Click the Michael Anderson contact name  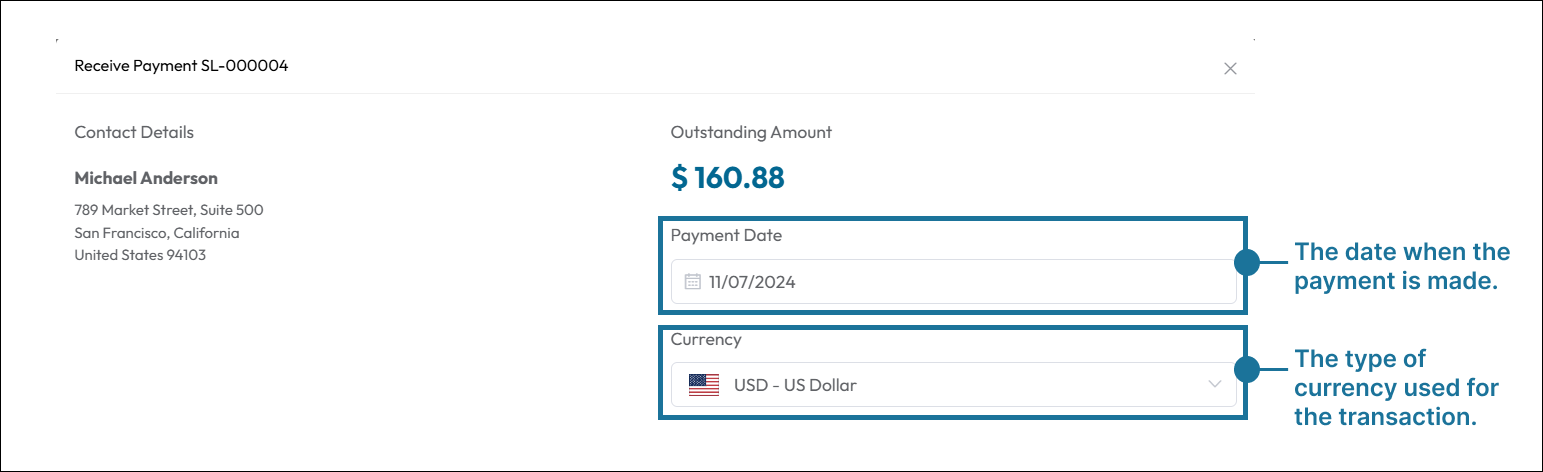click(146, 178)
